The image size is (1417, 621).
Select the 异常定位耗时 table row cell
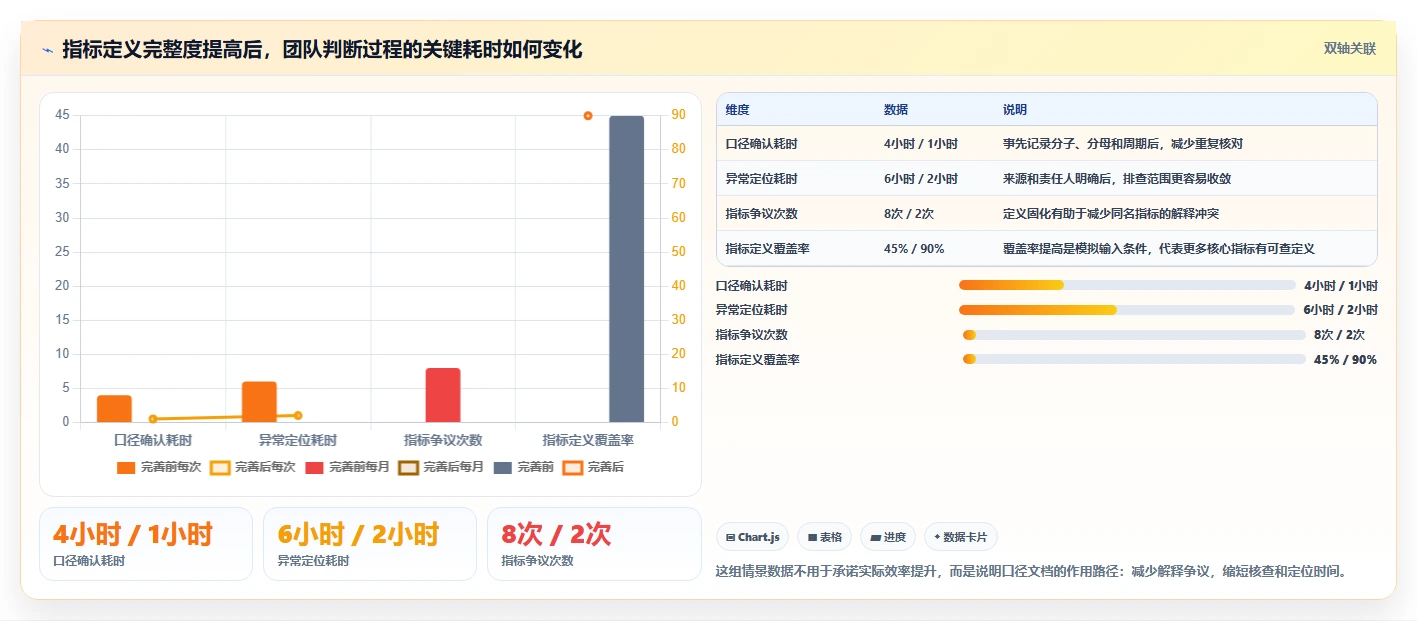(x=762, y=179)
